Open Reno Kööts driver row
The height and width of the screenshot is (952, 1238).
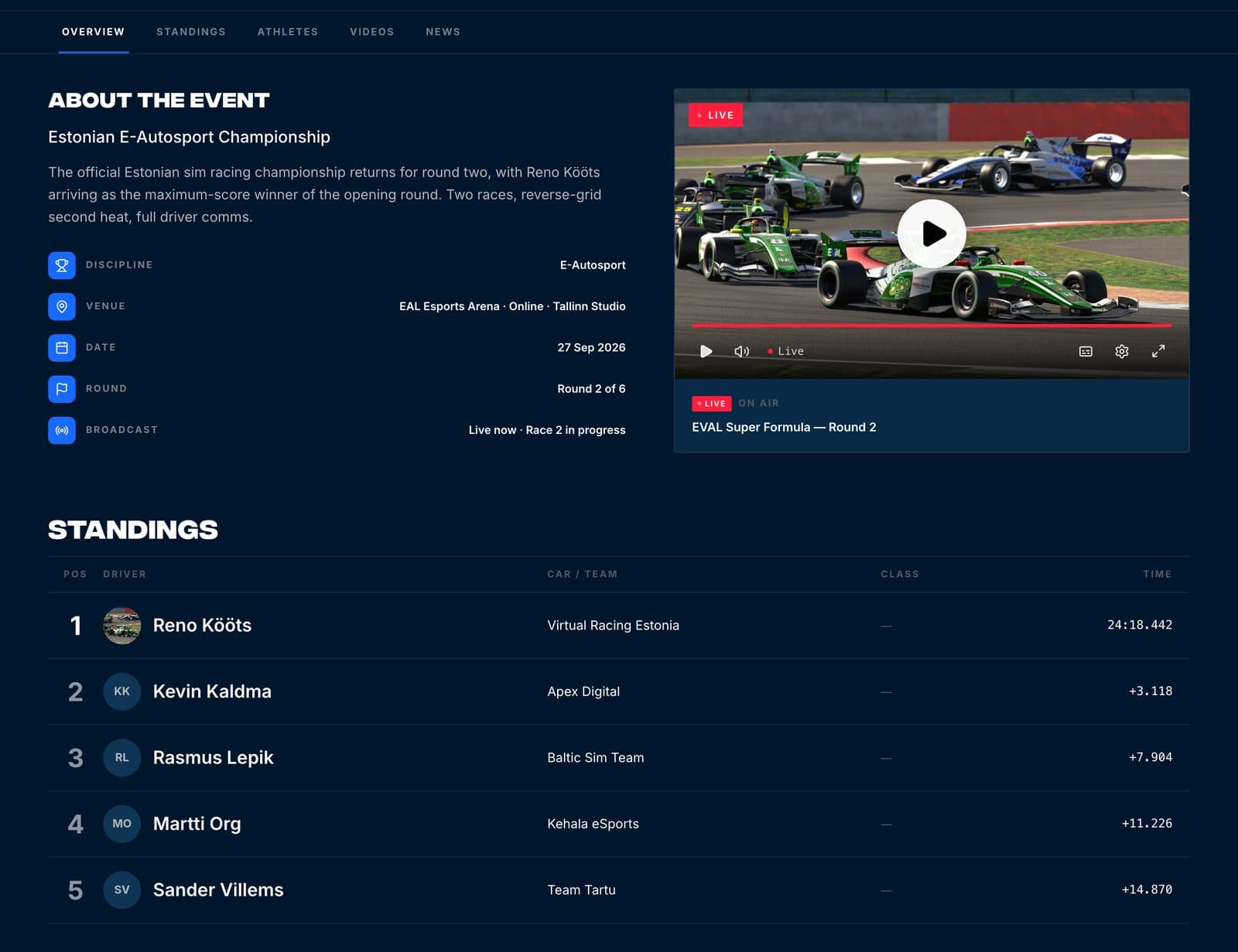tap(618, 626)
